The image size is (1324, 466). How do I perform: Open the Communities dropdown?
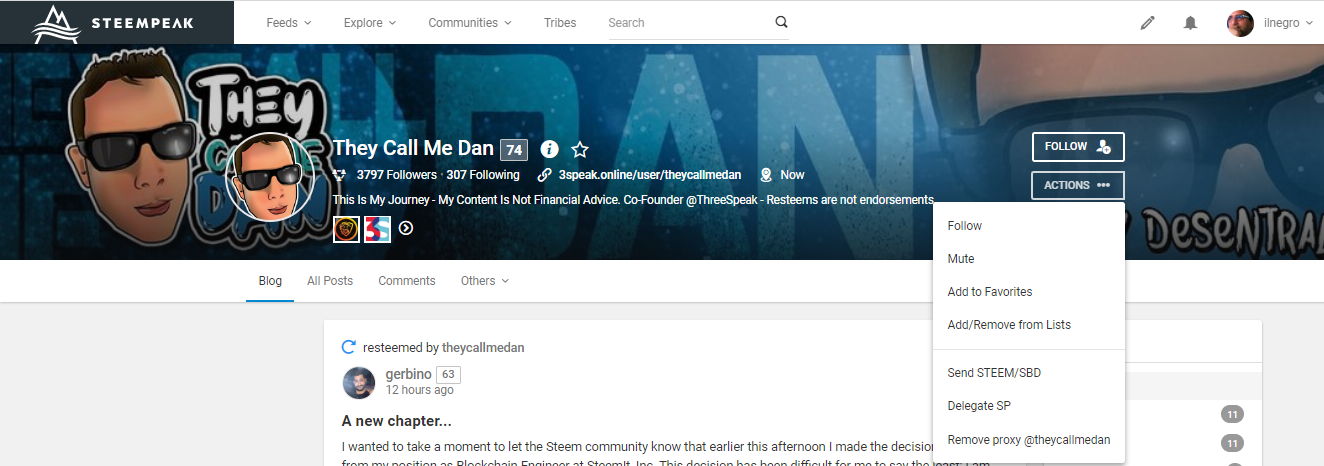click(x=469, y=22)
